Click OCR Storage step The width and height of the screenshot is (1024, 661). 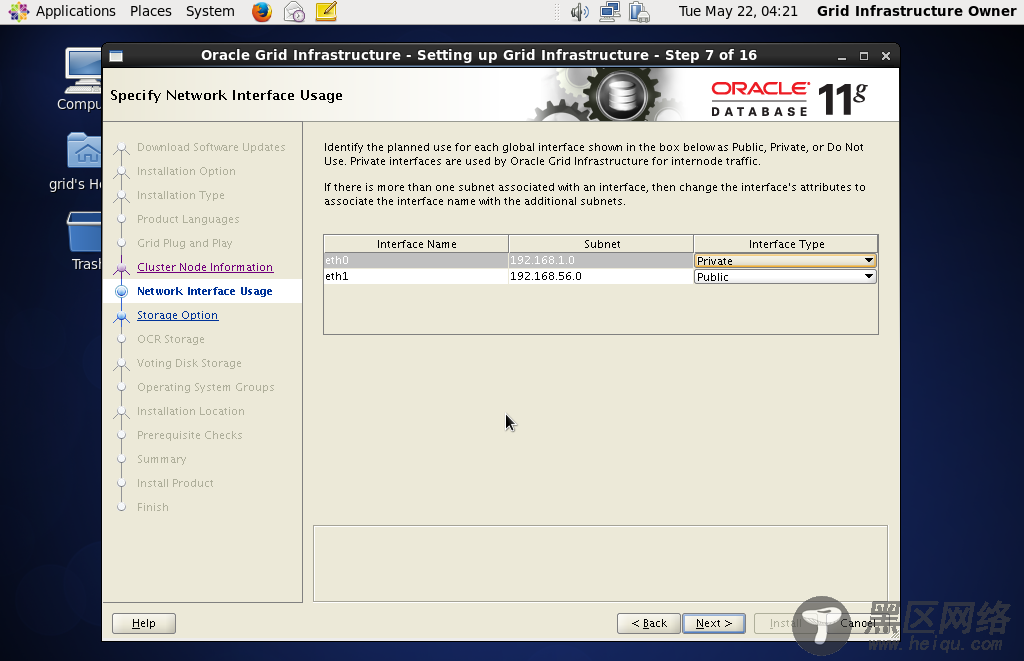[170, 339]
